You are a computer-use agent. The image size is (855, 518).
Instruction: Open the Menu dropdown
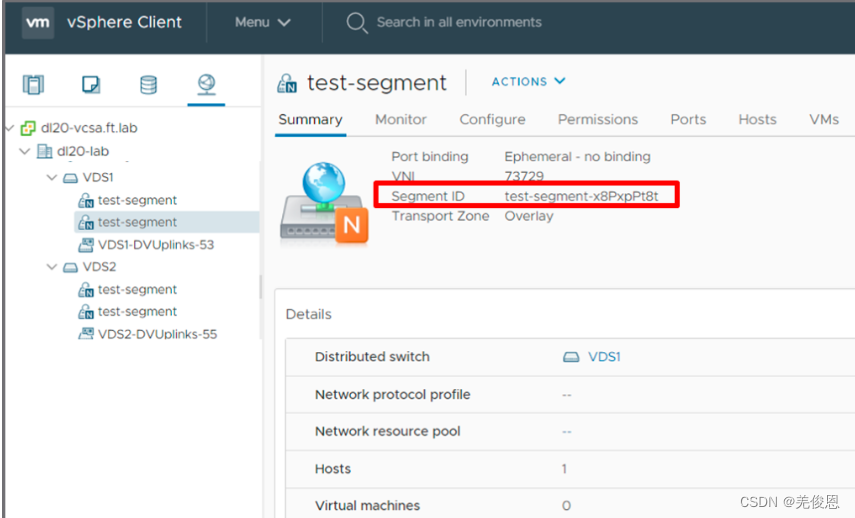coord(262,22)
